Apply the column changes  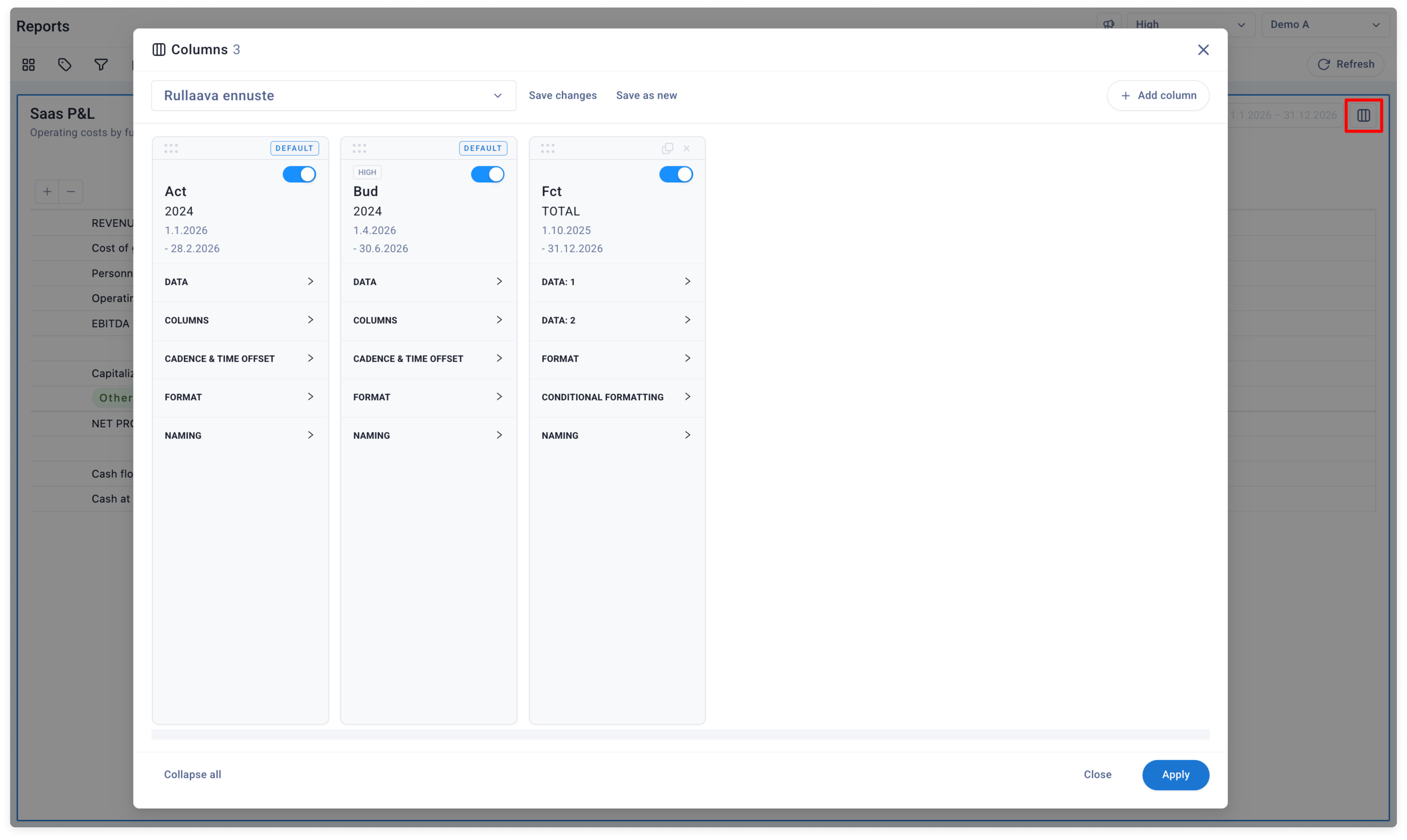[1175, 774]
